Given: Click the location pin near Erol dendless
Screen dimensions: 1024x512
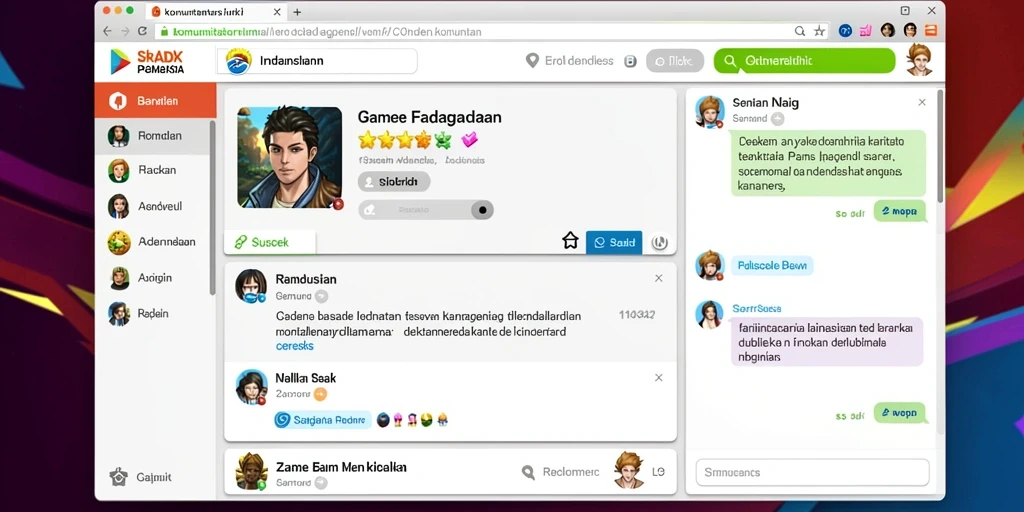Looking at the screenshot, I should click(x=532, y=61).
